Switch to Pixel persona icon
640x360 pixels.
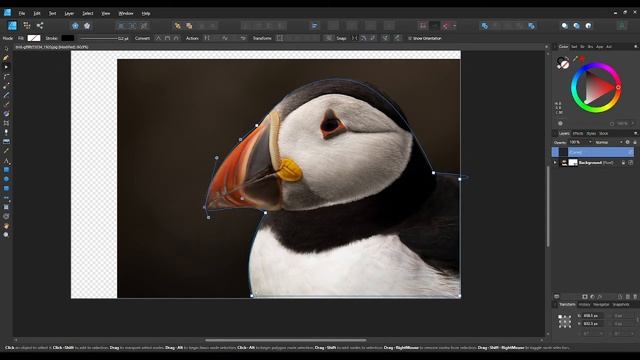point(27,26)
